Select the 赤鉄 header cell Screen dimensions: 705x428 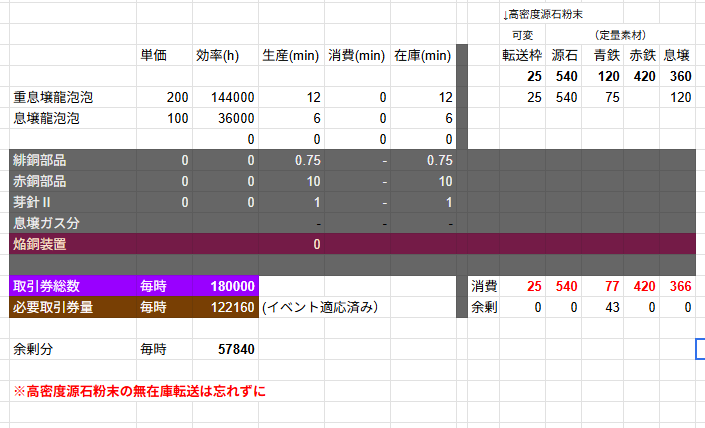642,55
